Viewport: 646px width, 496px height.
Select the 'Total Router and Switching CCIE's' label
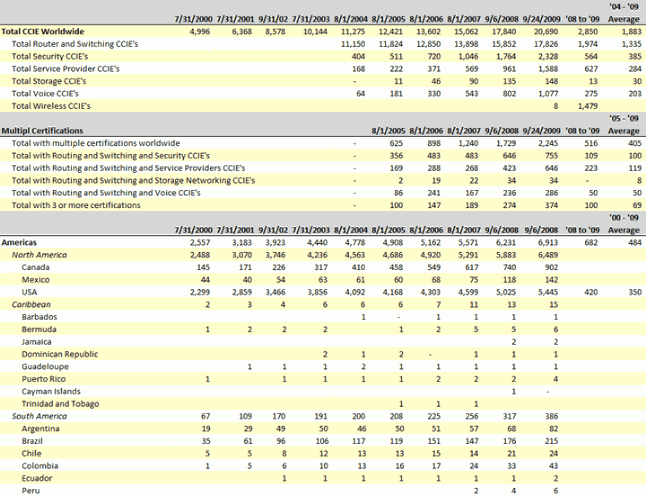[75, 44]
